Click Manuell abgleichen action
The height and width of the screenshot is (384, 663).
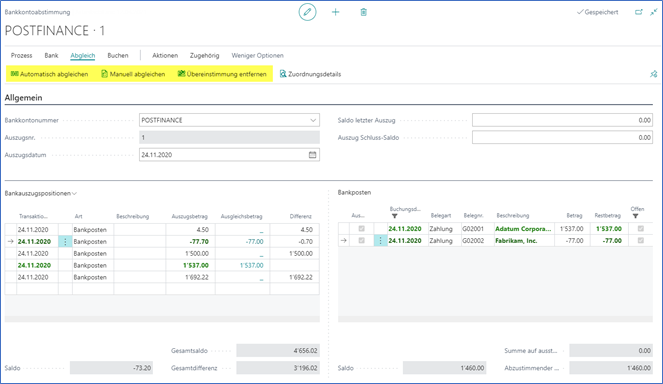133,74
